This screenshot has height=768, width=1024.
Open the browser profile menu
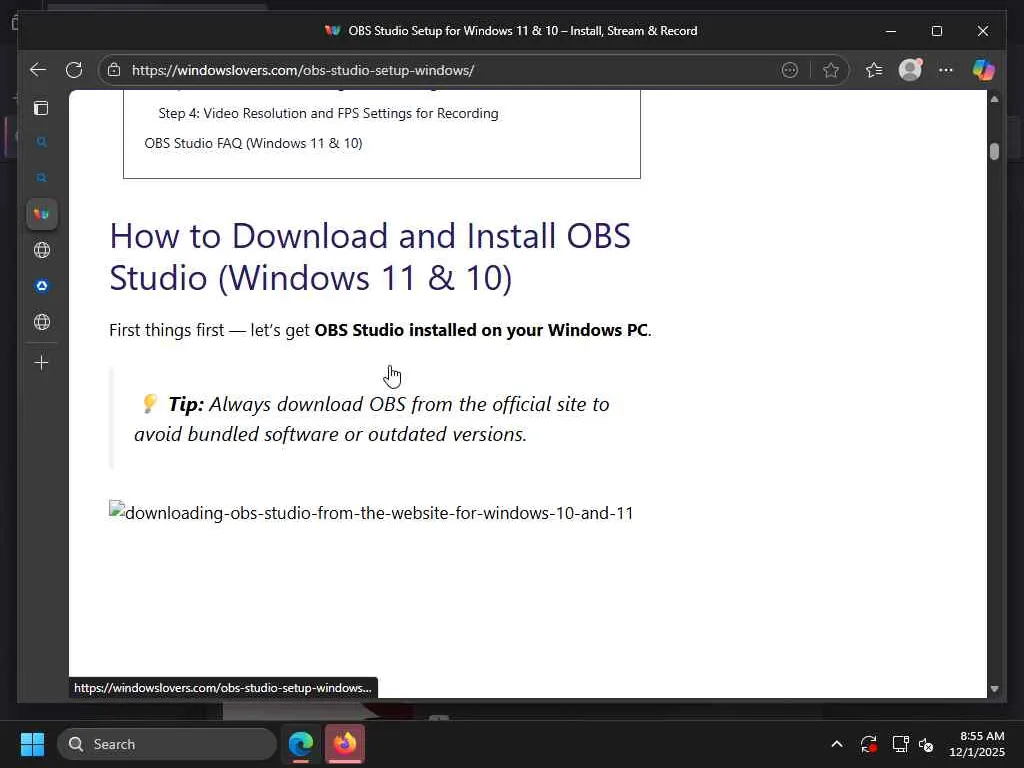point(910,70)
